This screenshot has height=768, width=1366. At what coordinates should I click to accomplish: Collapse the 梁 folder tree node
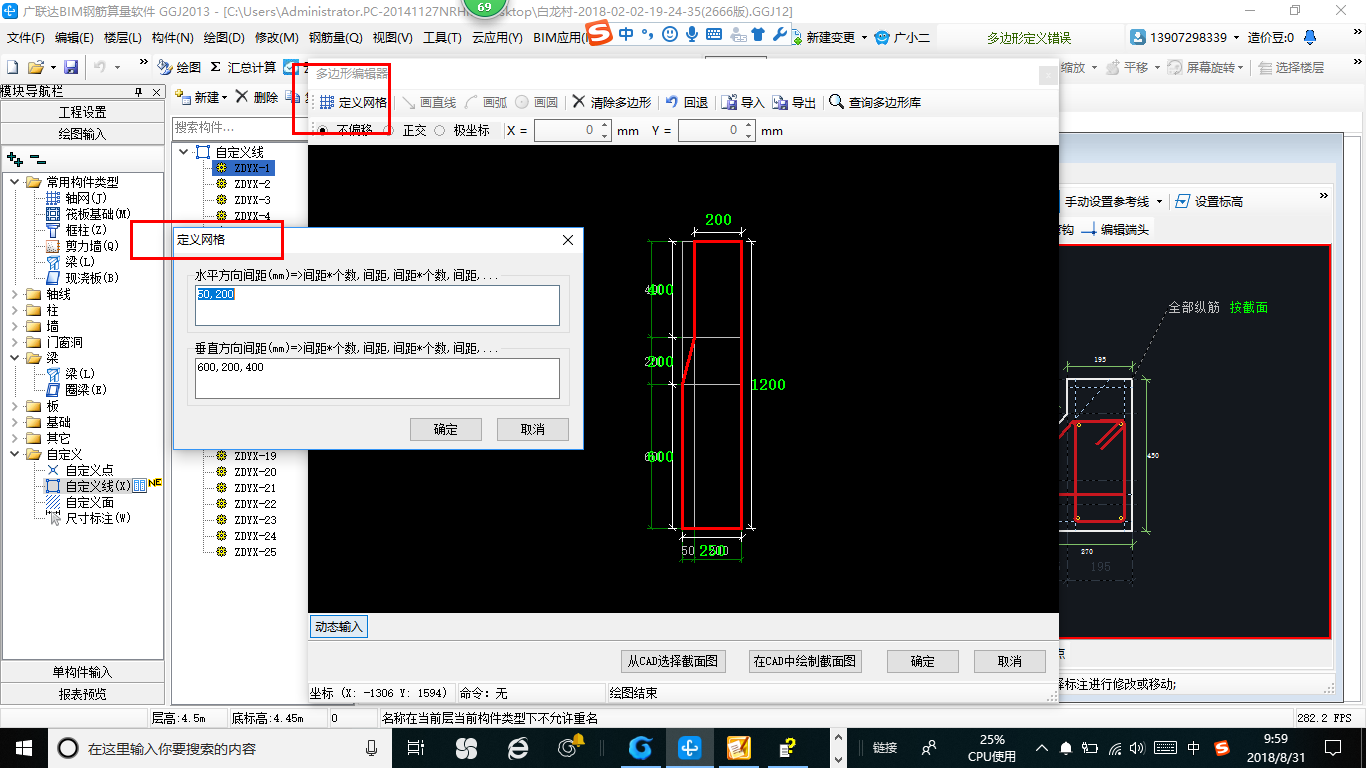(15, 358)
